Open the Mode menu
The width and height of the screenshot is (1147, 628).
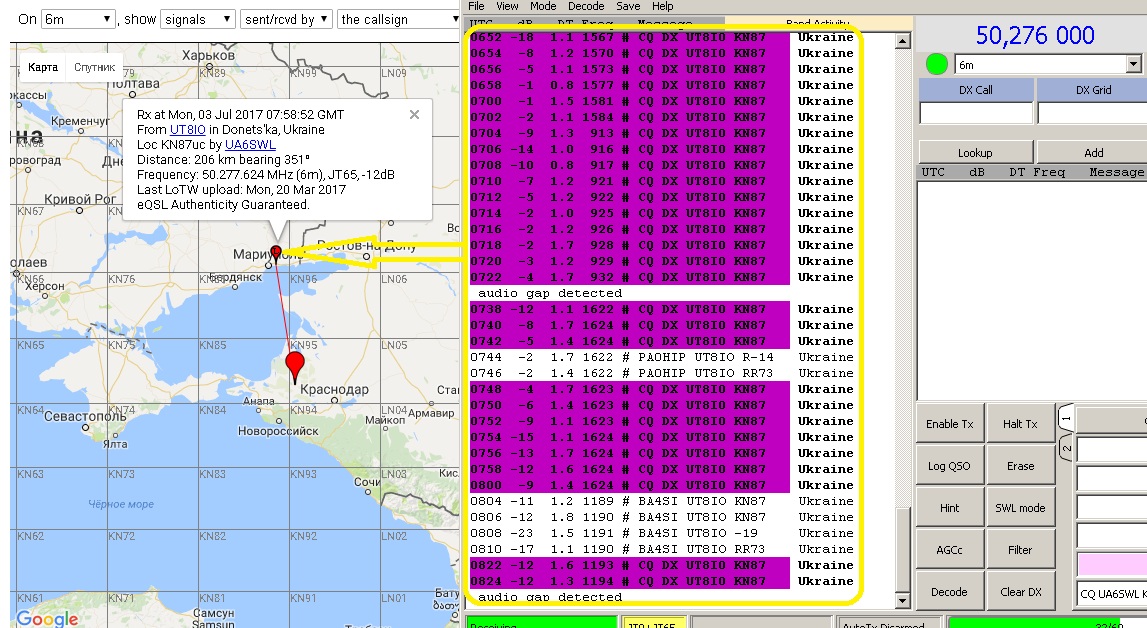coord(543,6)
